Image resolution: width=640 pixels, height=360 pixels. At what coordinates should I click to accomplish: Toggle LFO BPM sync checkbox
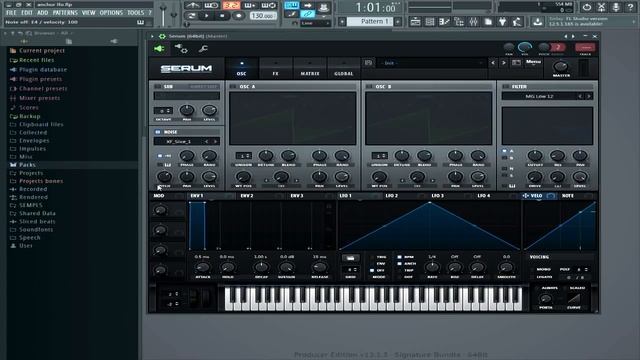400,257
